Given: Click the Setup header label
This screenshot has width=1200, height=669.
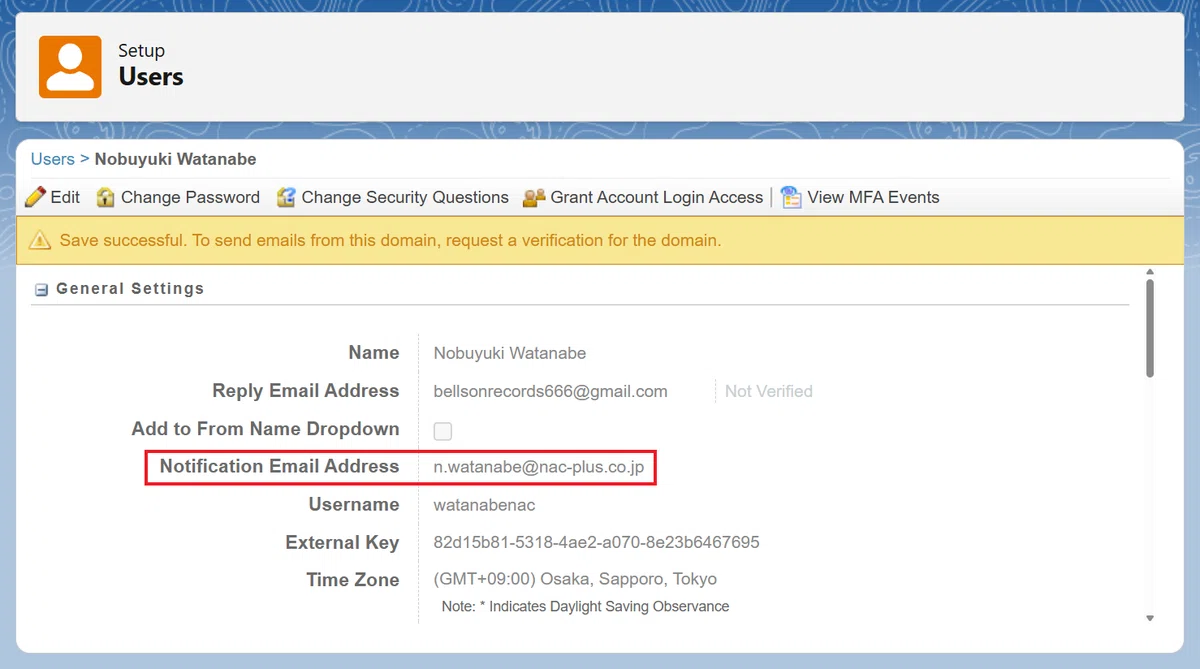Looking at the screenshot, I should (x=141, y=51).
